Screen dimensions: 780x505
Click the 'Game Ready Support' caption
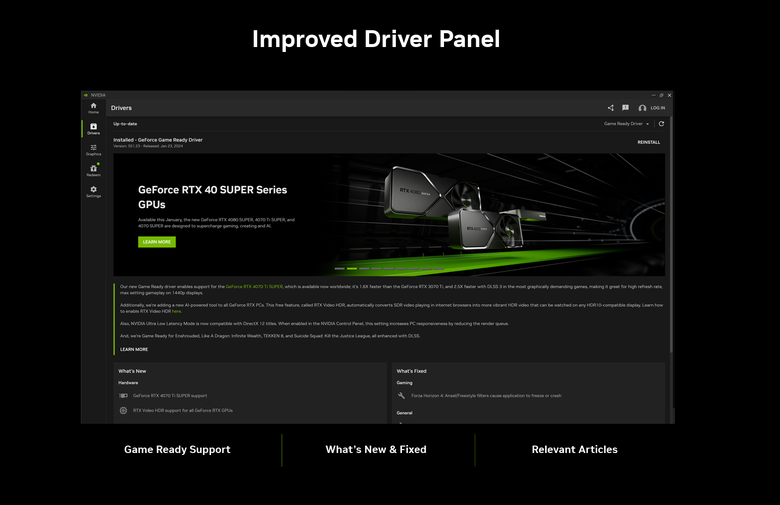pyautogui.click(x=177, y=449)
